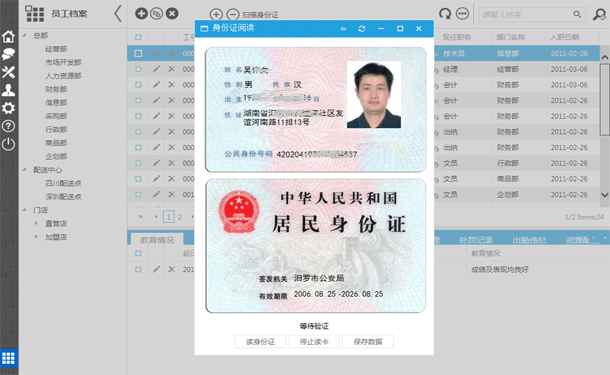Click the magnifier inside the search box

[x=577, y=14]
